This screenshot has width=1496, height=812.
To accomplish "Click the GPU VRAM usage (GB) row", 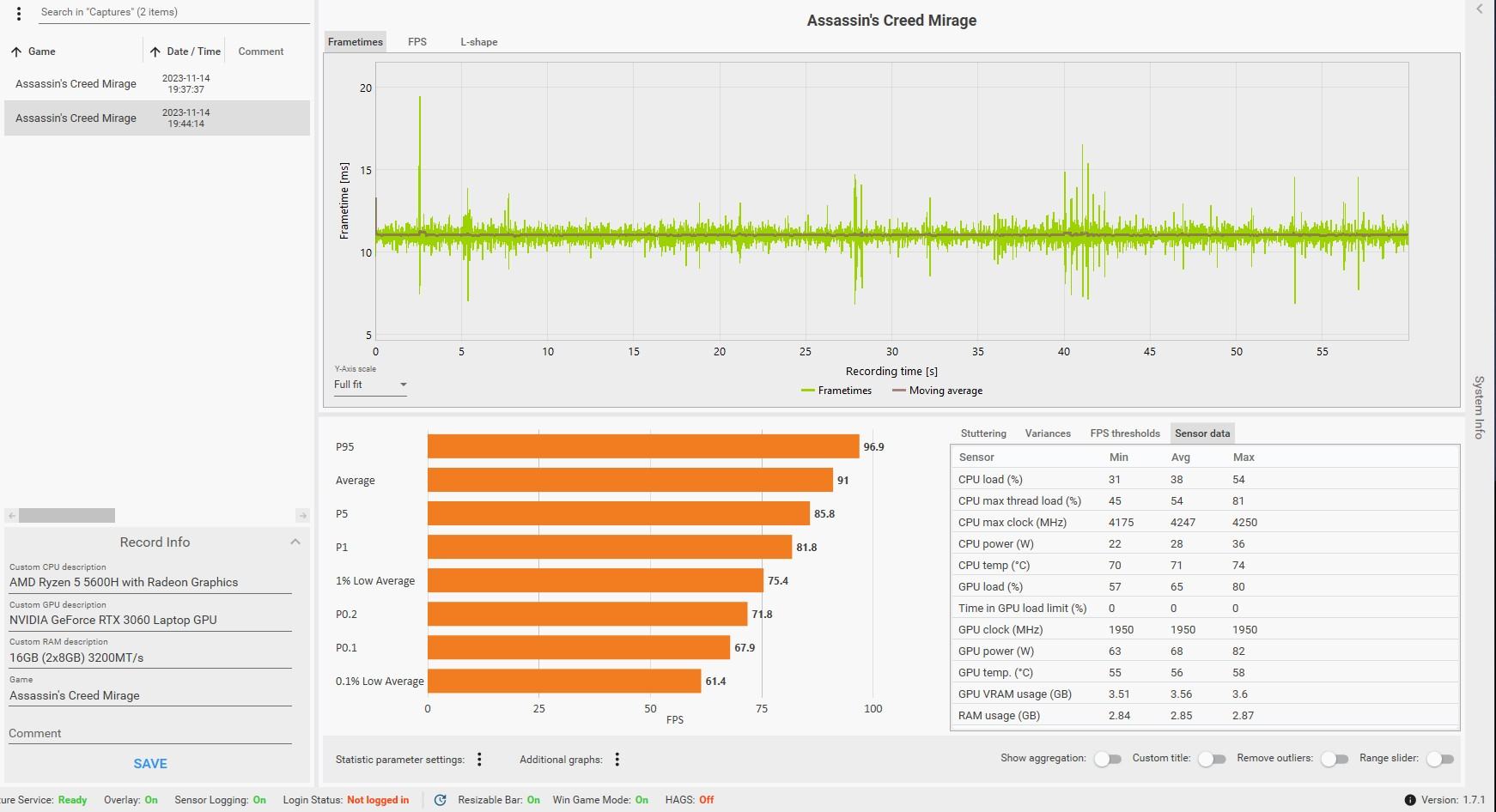I will (1205, 694).
